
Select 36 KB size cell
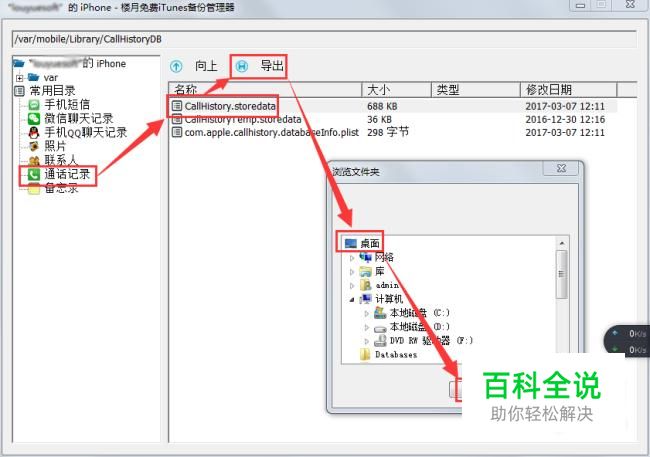[x=379, y=119]
